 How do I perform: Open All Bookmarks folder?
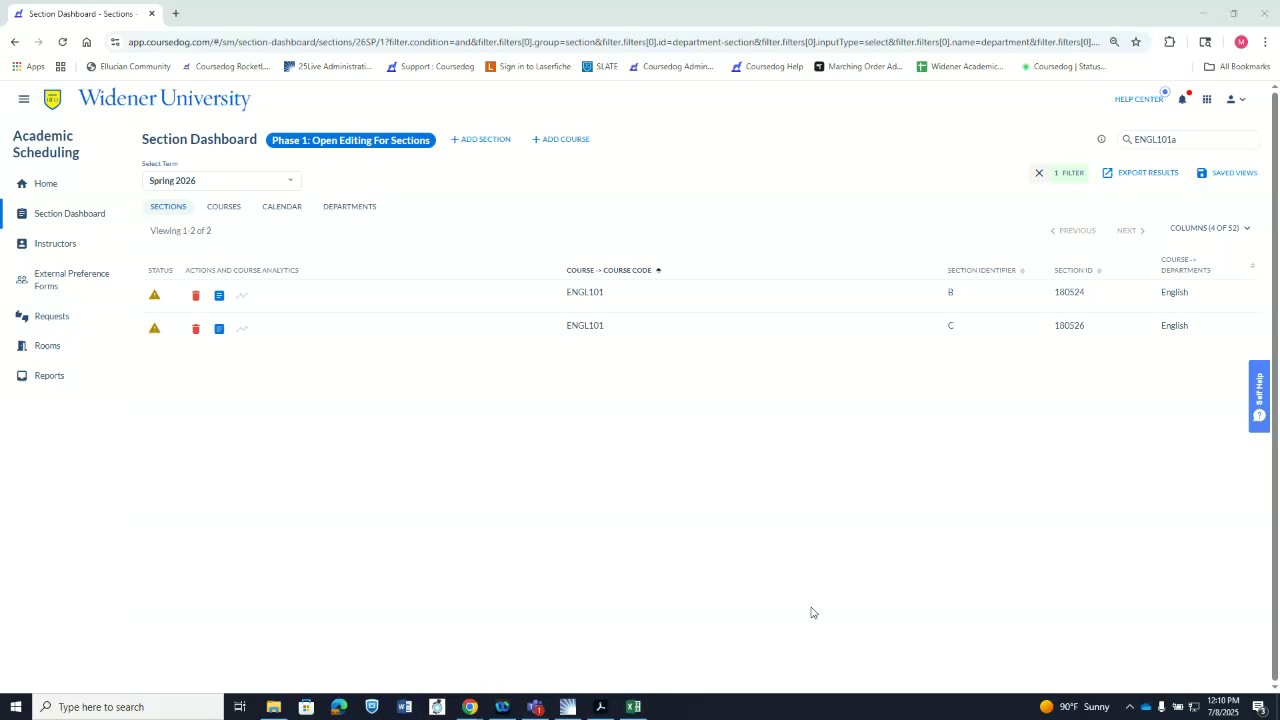coord(1237,67)
